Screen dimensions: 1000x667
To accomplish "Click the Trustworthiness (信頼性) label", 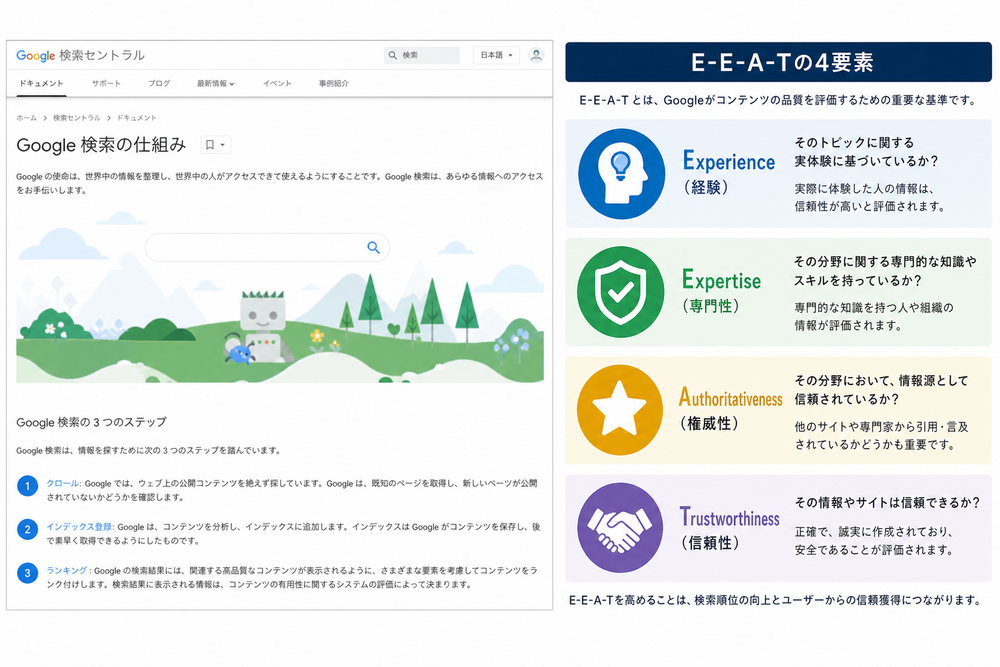I will point(729,528).
